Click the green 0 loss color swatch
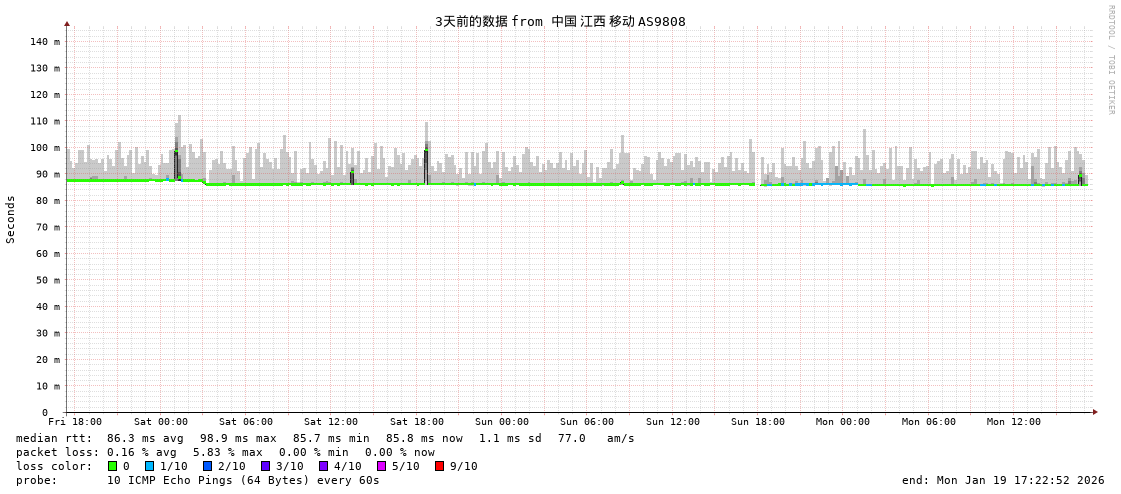 tap(112, 466)
